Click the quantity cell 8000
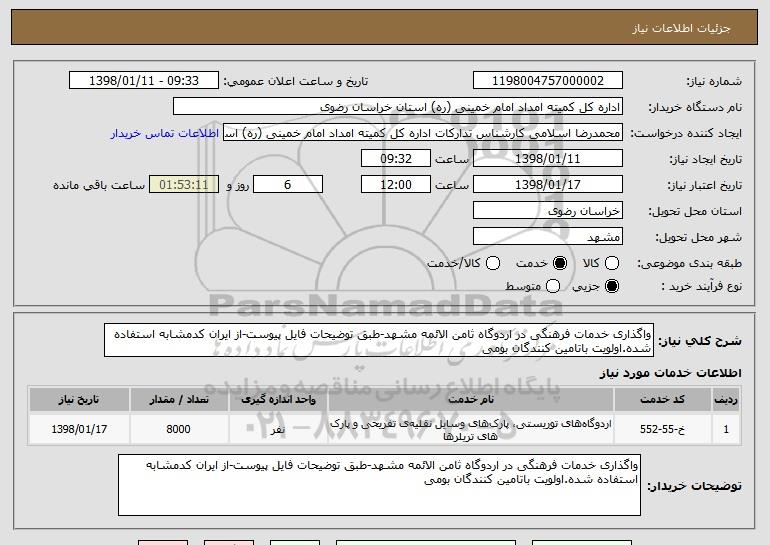This screenshot has width=770, height=545. [x=179, y=429]
